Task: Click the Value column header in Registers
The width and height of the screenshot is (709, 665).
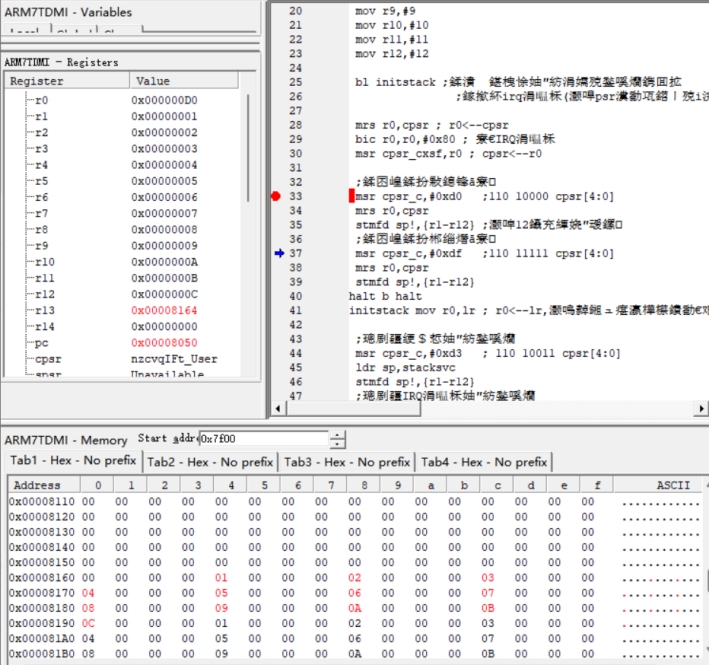Action: (x=184, y=81)
